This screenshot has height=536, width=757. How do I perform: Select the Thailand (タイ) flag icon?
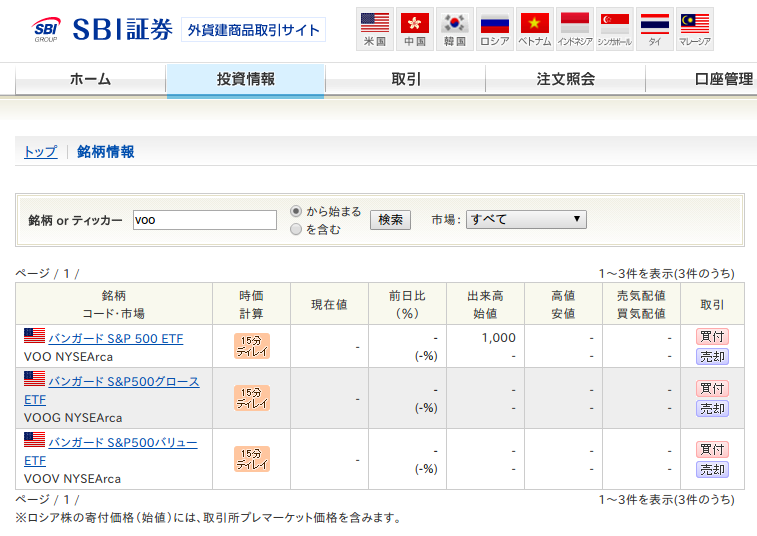655,29
